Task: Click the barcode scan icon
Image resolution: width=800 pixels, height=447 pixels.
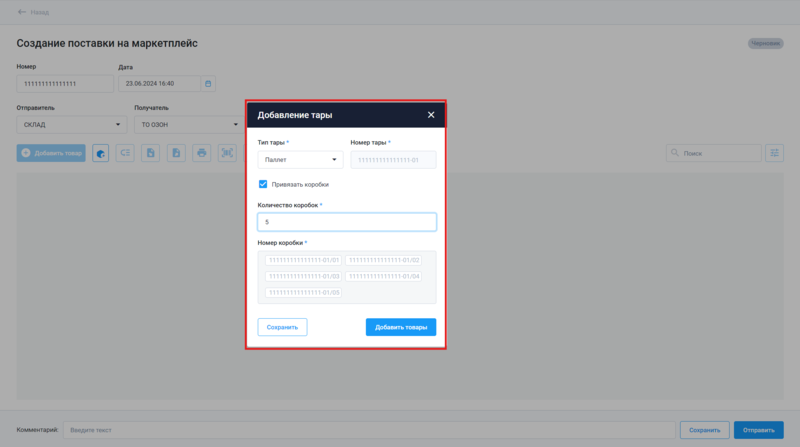Action: (x=226, y=153)
